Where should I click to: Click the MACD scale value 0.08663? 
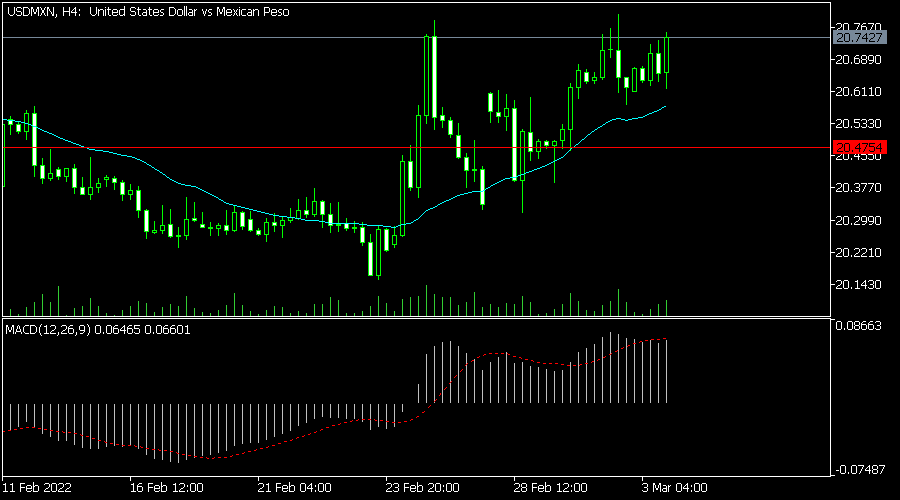pyautogui.click(x=858, y=326)
